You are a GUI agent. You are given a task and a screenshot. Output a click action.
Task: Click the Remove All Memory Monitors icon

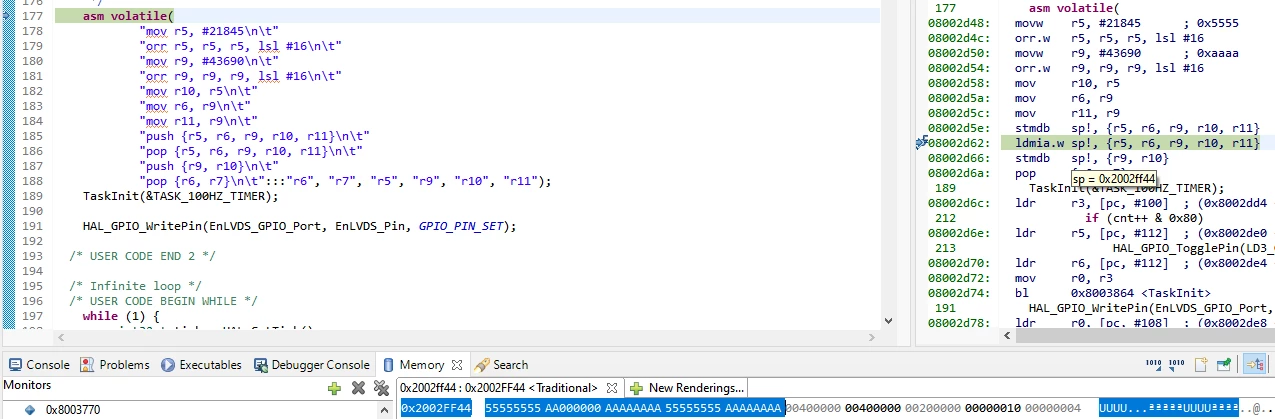tap(380, 388)
